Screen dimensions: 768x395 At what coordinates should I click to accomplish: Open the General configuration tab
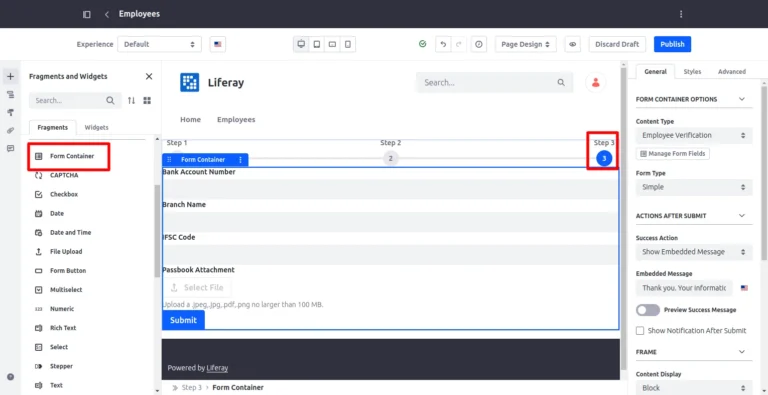point(655,72)
